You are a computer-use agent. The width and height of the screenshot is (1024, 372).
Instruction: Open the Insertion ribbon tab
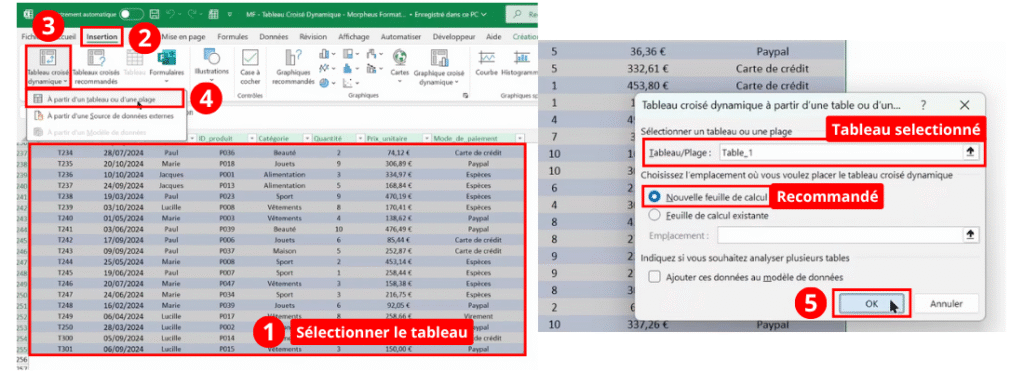point(101,37)
